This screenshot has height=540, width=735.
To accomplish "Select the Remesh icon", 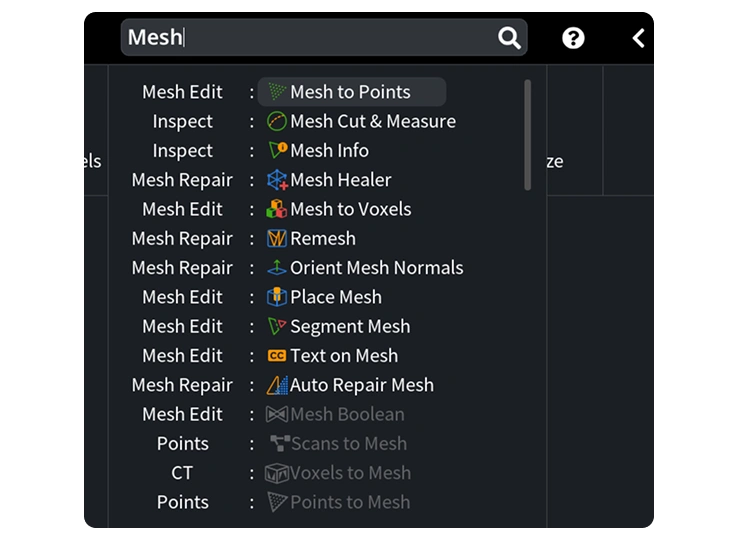I will pos(277,239).
